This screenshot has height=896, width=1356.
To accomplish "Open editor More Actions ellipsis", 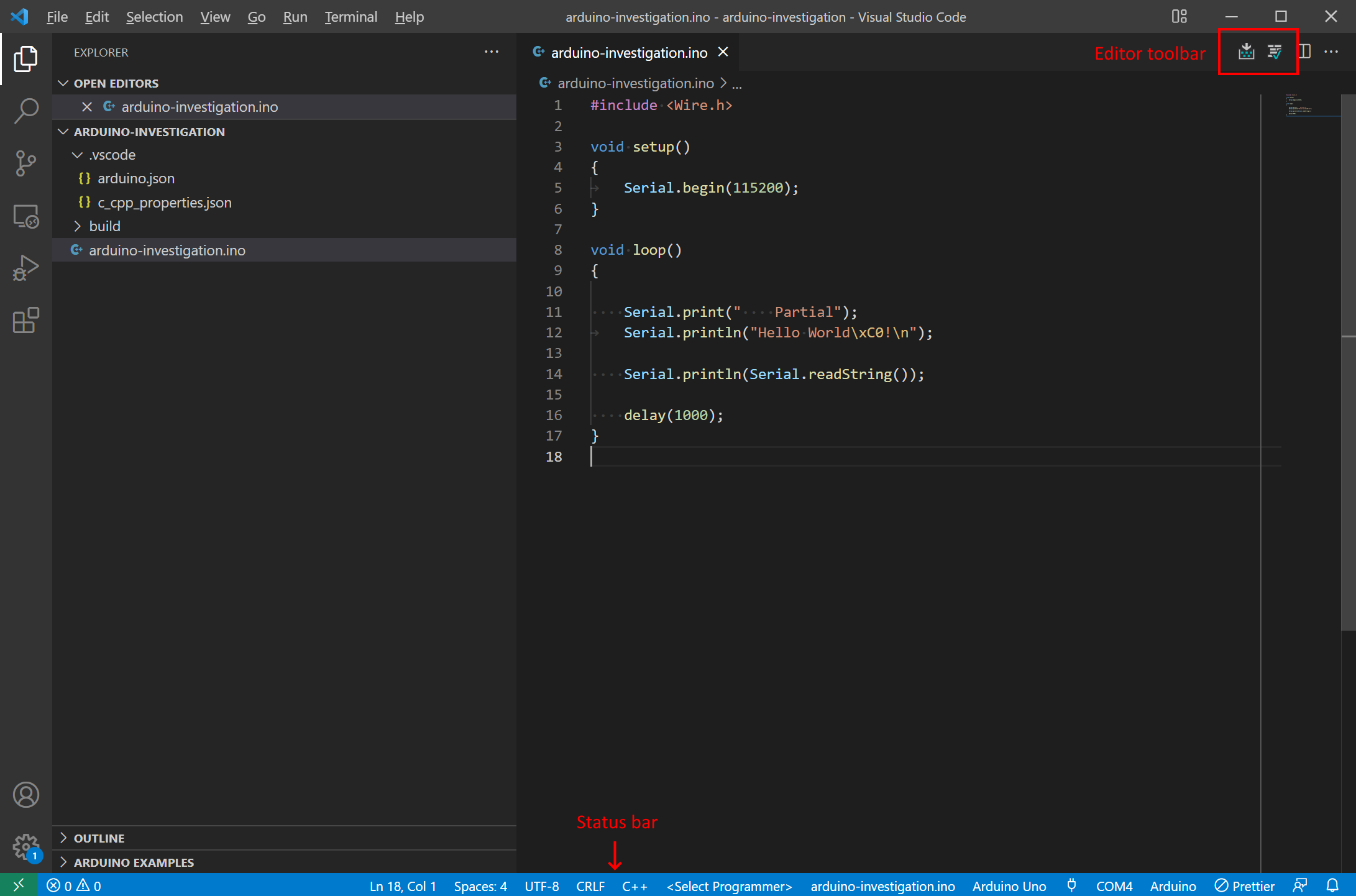I will pos(1331,52).
